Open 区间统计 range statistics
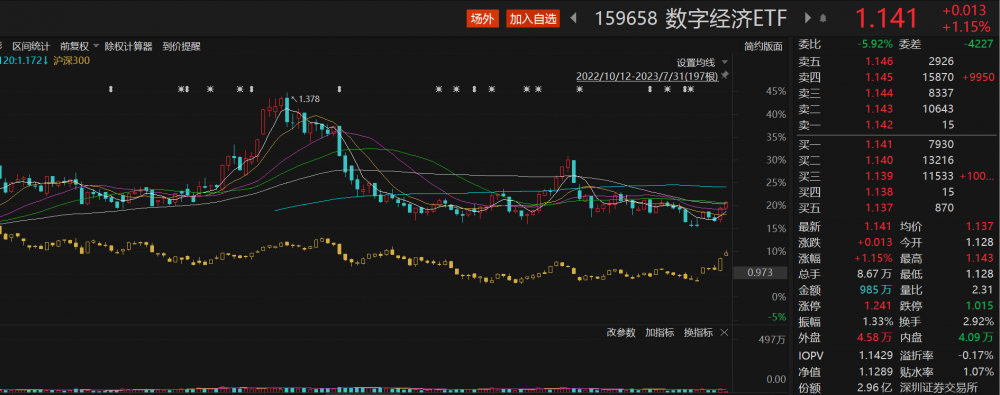Image resolution: width=1000 pixels, height=395 pixels. pyautogui.click(x=31, y=46)
